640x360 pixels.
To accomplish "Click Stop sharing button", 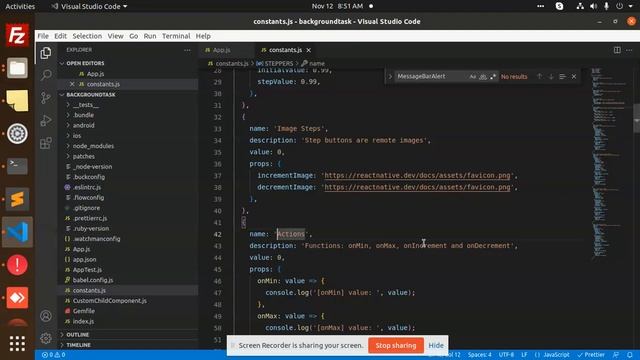I will tap(396, 345).
